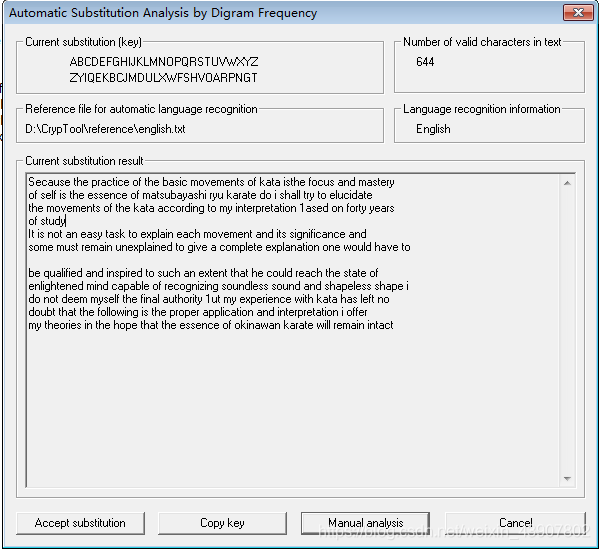Copy the key with Copy key button
Viewport: 600px width, 550px height.
pos(222,523)
